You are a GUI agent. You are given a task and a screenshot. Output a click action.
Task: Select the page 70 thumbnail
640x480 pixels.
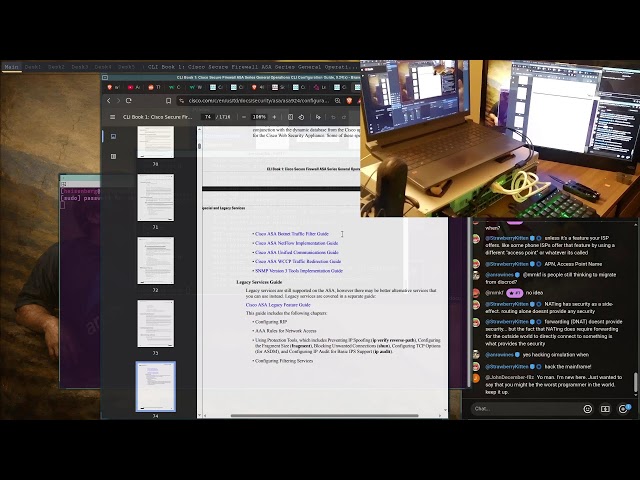click(x=156, y=142)
